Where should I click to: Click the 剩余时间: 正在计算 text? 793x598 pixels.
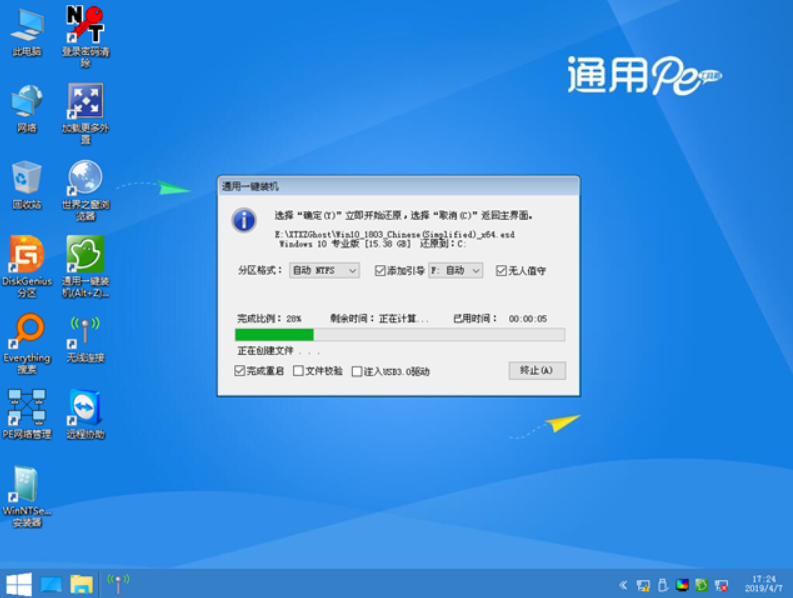coord(379,318)
